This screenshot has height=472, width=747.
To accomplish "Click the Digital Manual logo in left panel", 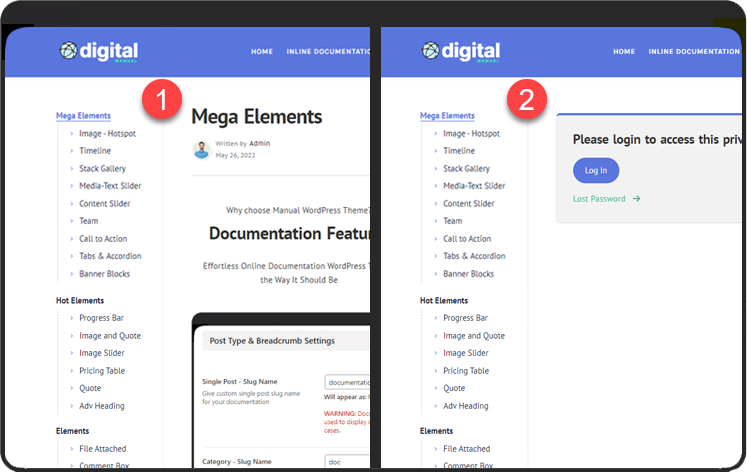I will 98,51.
